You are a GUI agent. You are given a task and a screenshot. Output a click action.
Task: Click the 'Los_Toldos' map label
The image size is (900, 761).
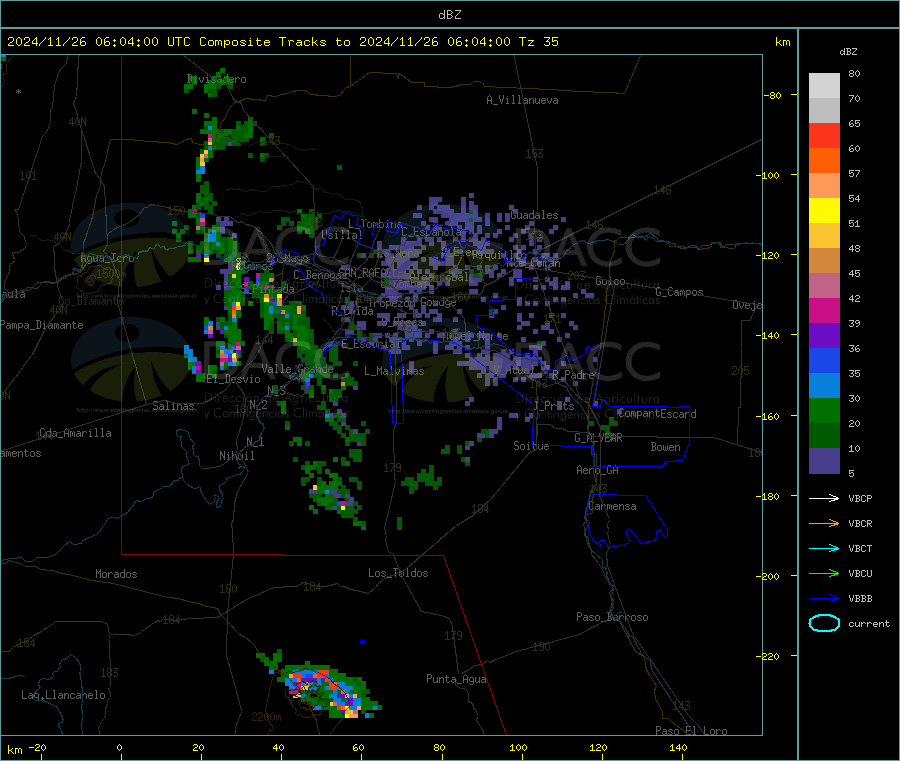398,573
